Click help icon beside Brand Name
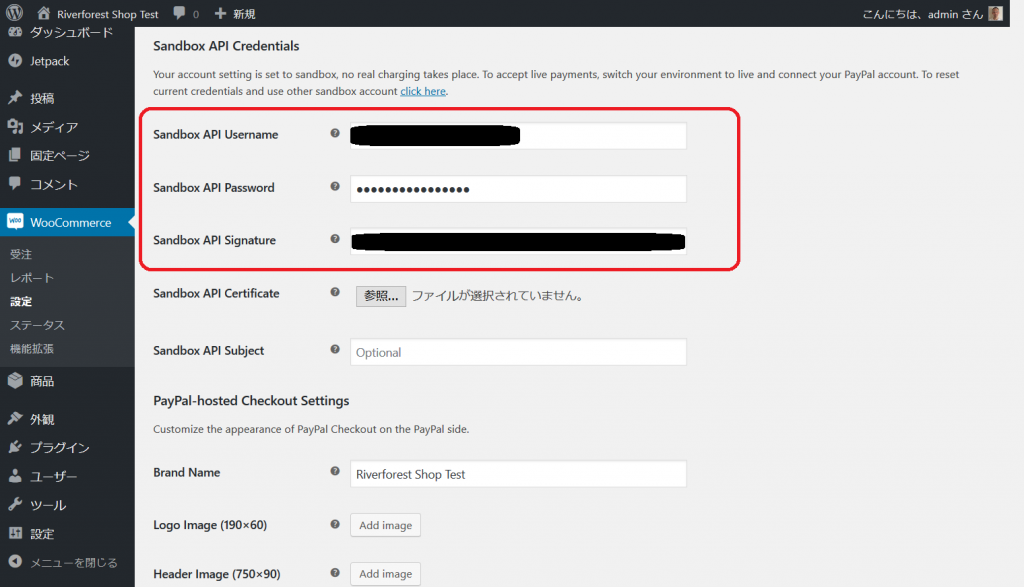Screen dimensions: 1024x587 click(x=335, y=472)
